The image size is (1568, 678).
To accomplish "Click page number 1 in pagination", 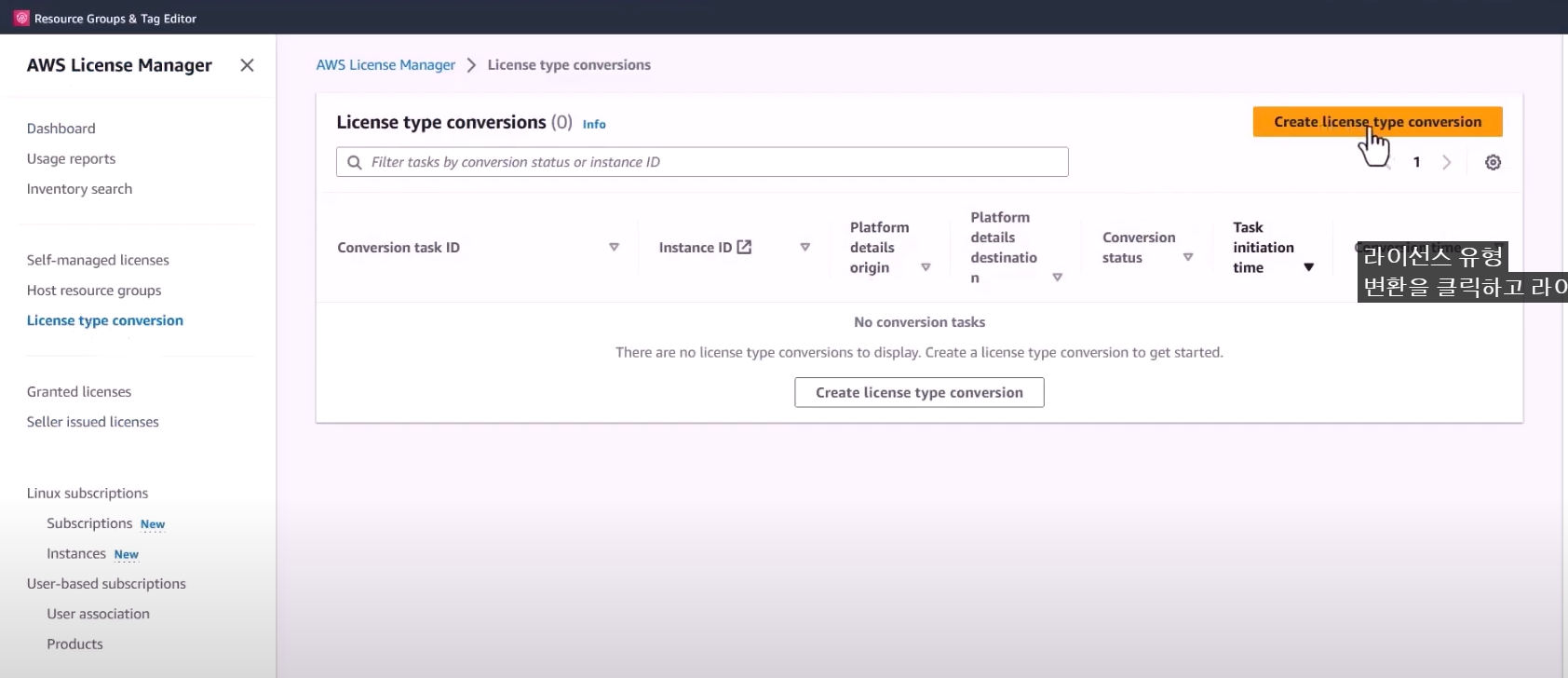I will 1416,162.
